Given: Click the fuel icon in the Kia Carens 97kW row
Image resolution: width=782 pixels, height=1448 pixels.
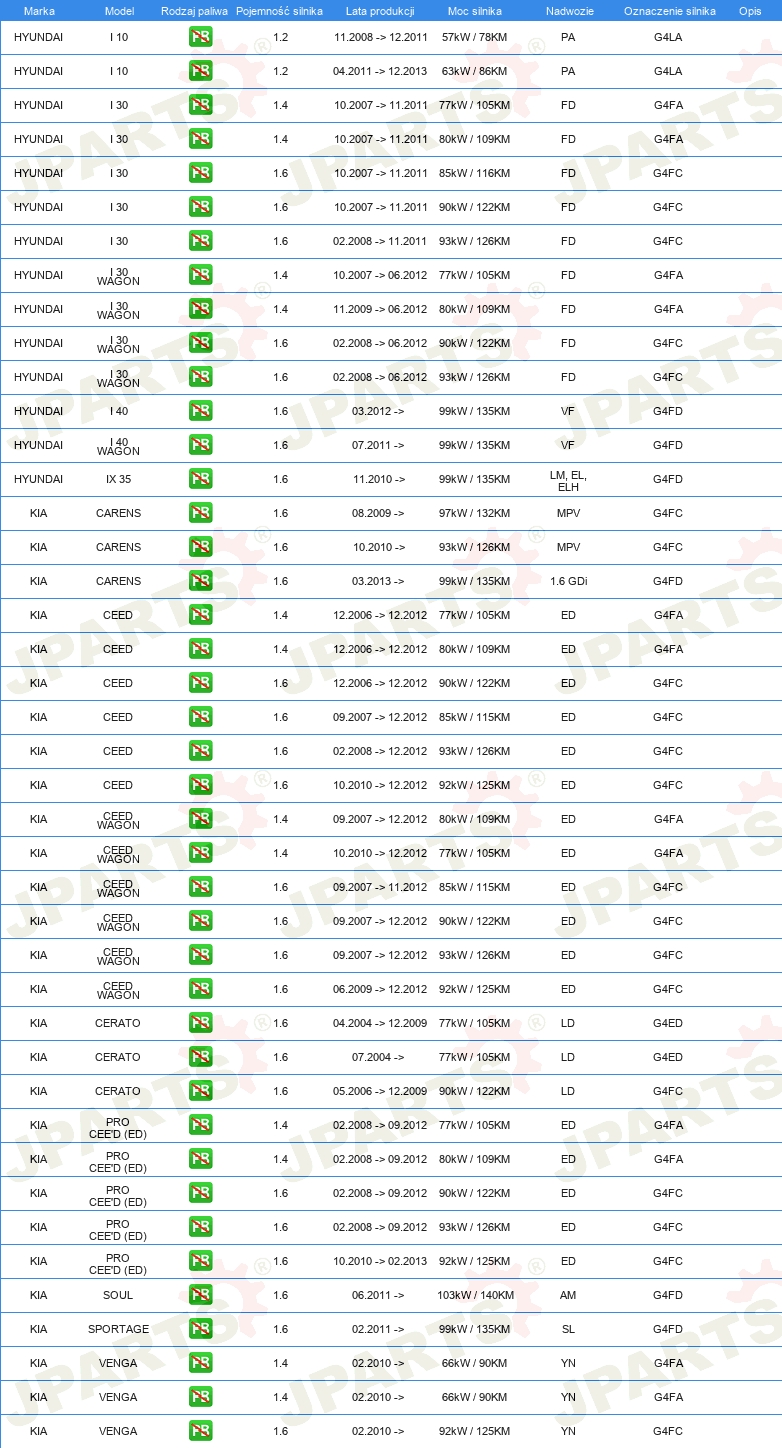Looking at the screenshot, I should pyautogui.click(x=200, y=513).
